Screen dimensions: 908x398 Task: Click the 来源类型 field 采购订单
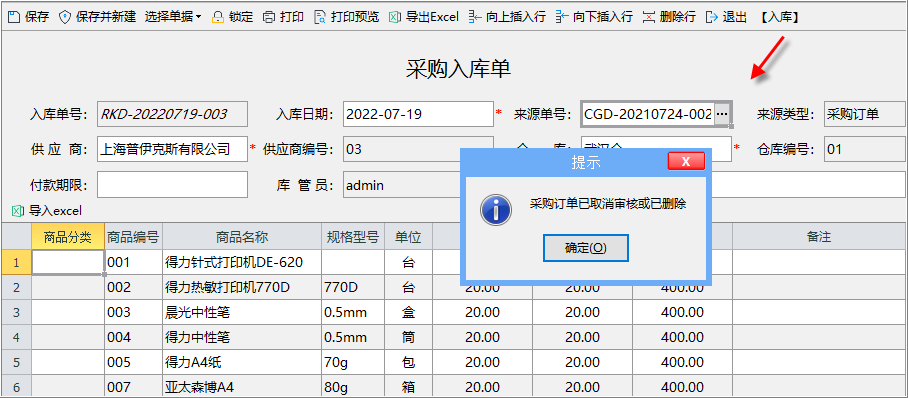pyautogui.click(x=866, y=114)
